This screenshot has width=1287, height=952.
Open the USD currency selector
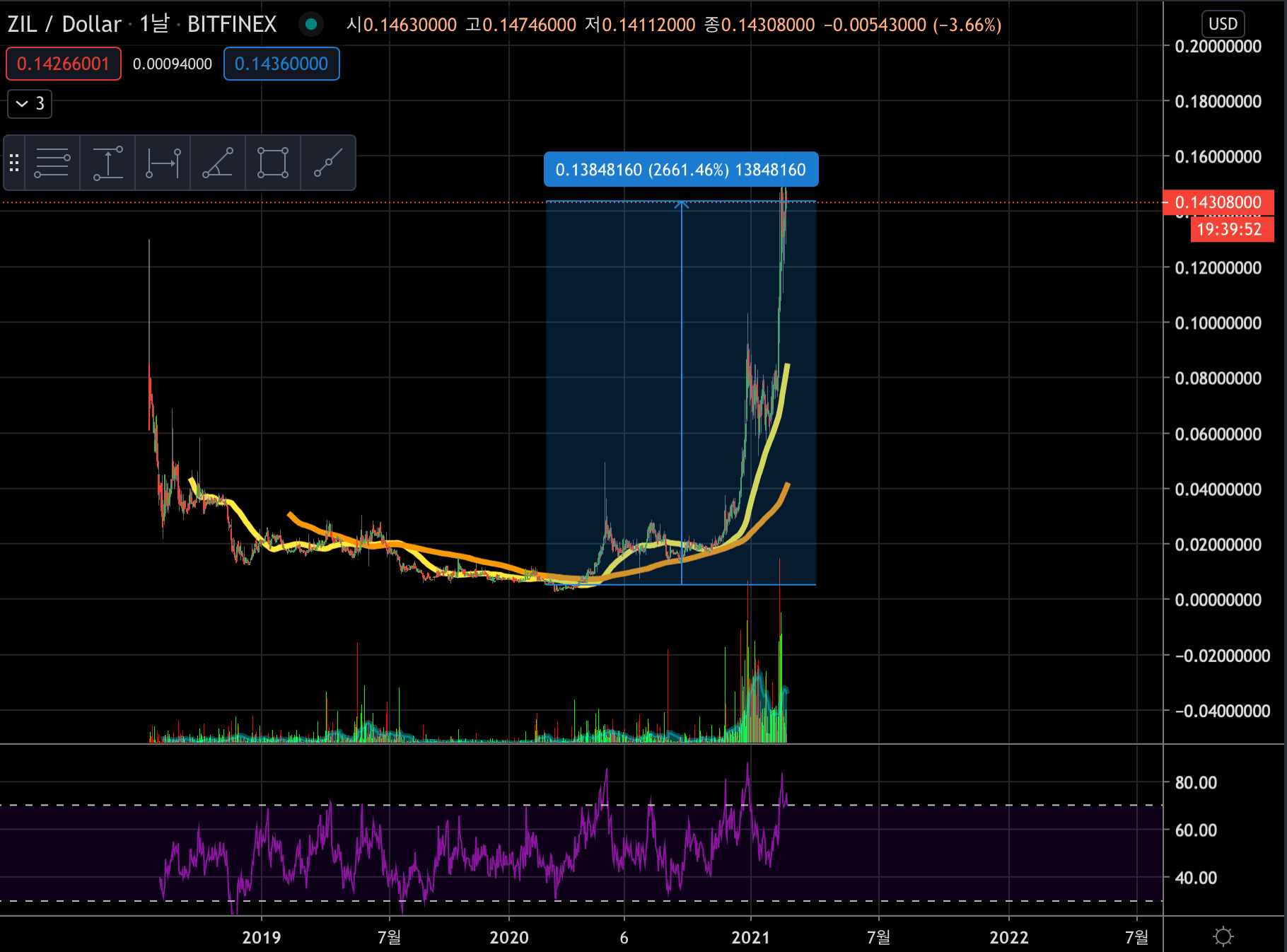[1223, 24]
